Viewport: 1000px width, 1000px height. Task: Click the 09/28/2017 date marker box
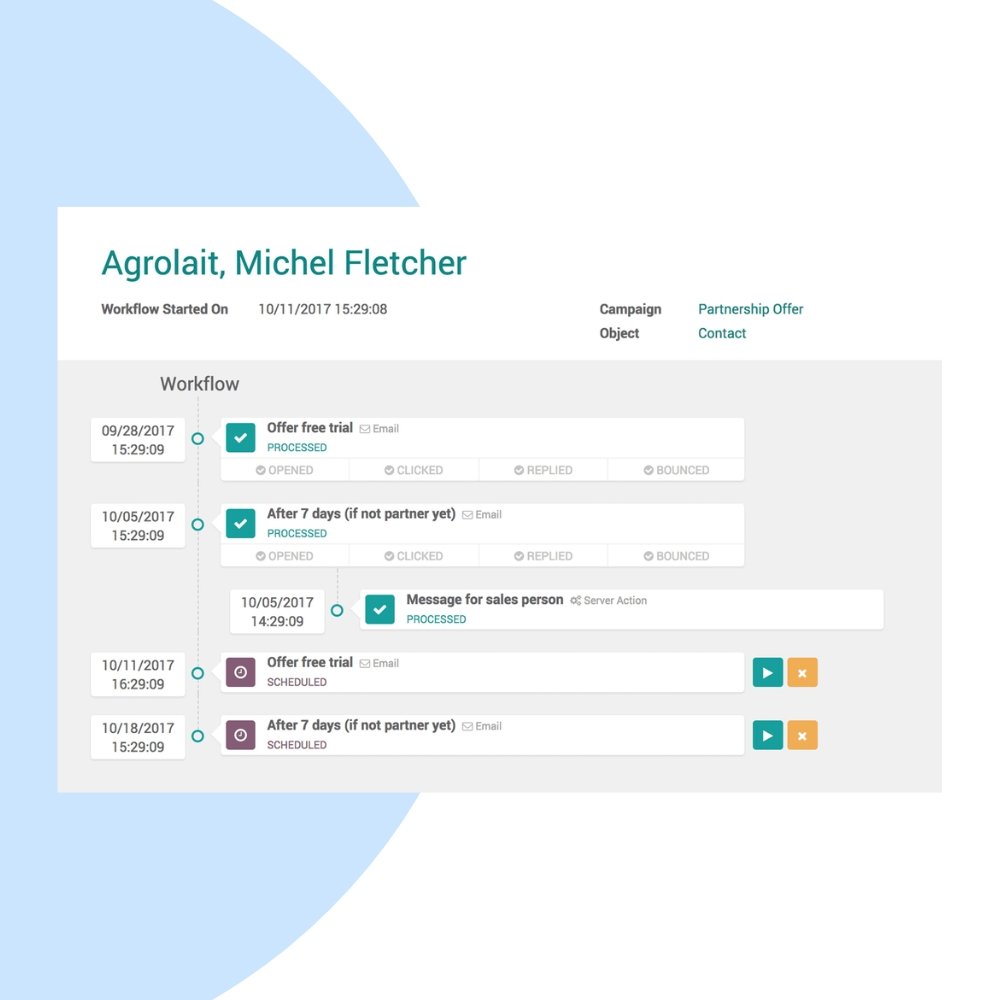(x=138, y=438)
